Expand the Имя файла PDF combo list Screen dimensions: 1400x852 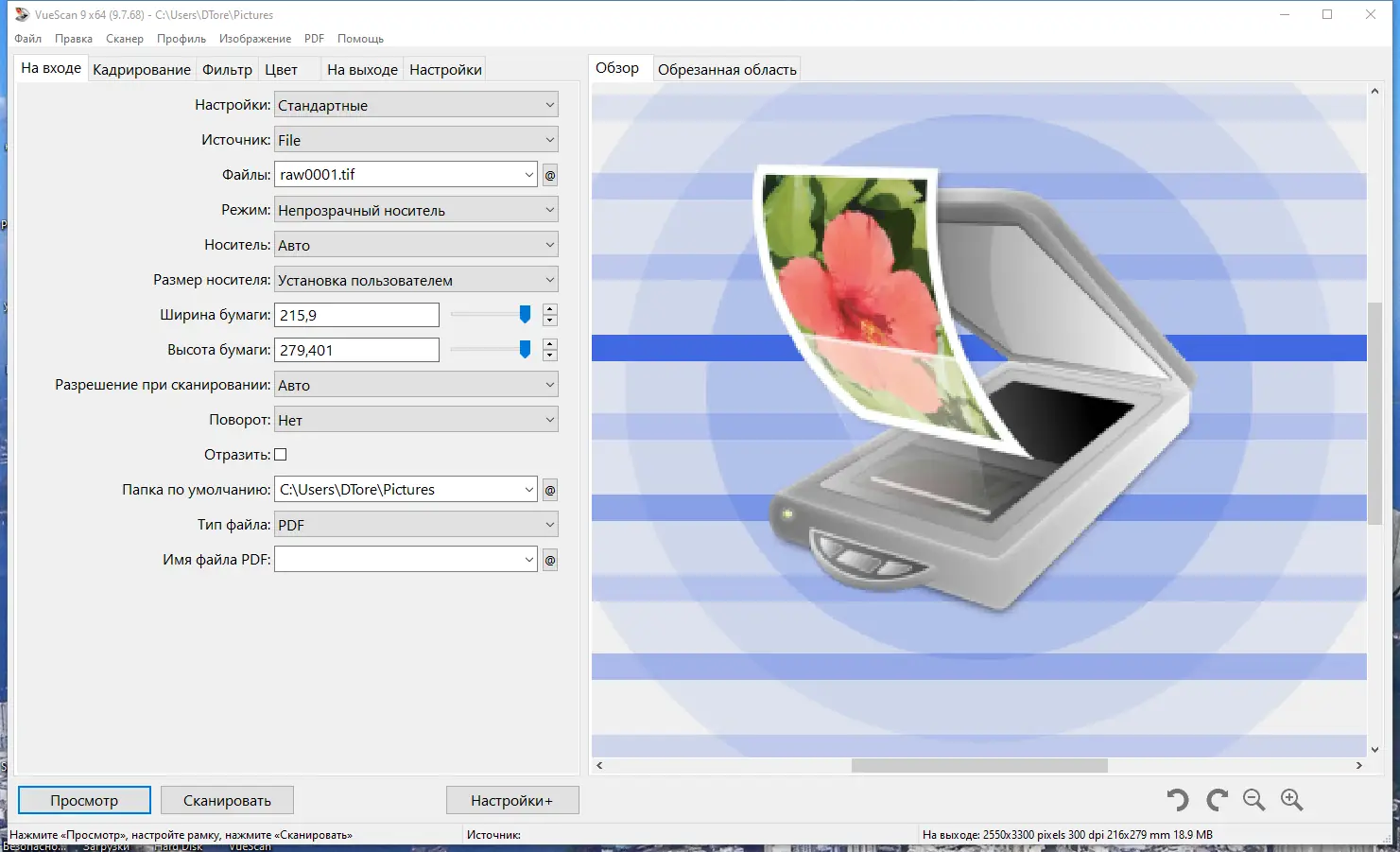pos(528,560)
